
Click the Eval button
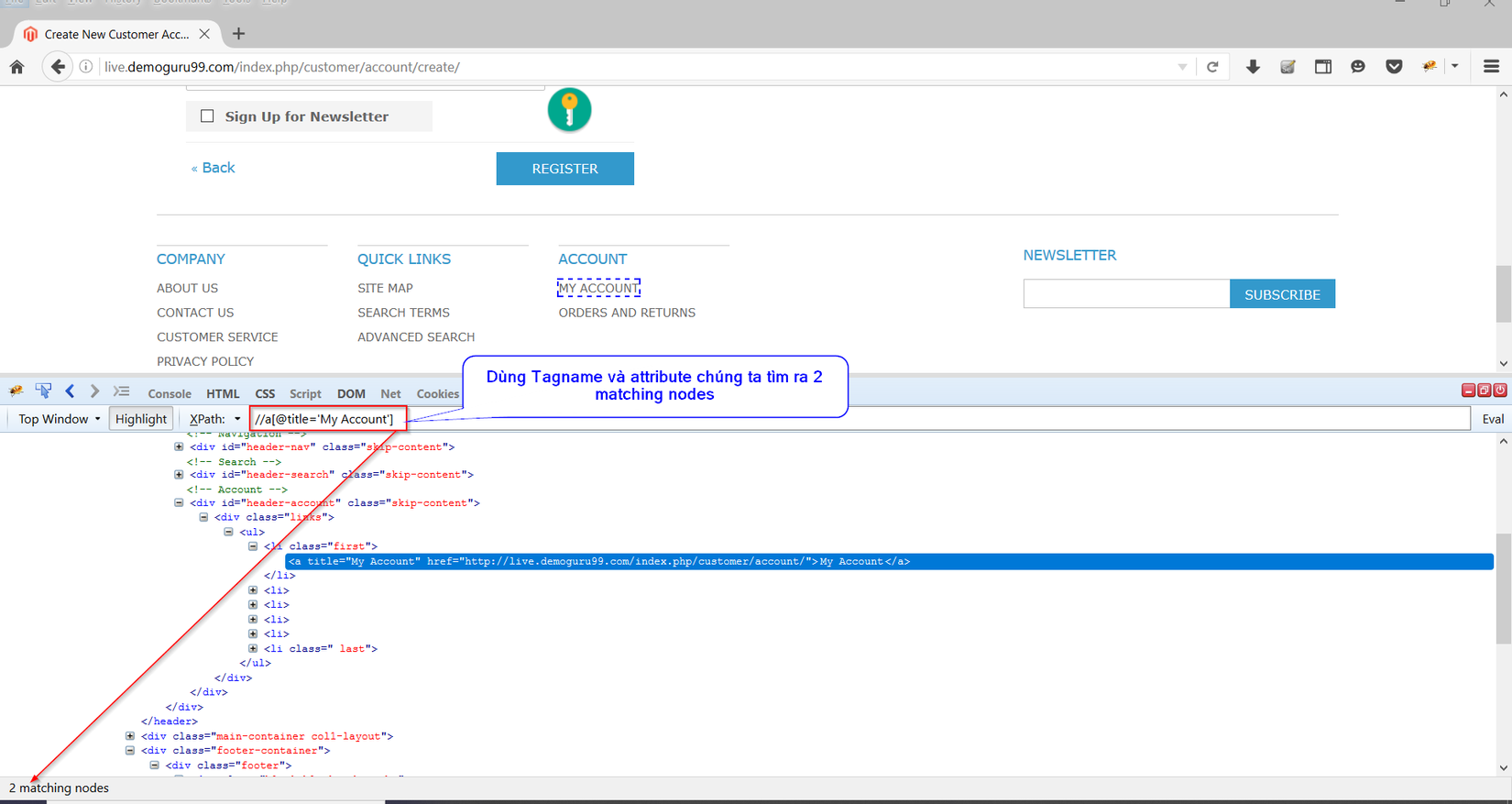pyautogui.click(x=1493, y=419)
